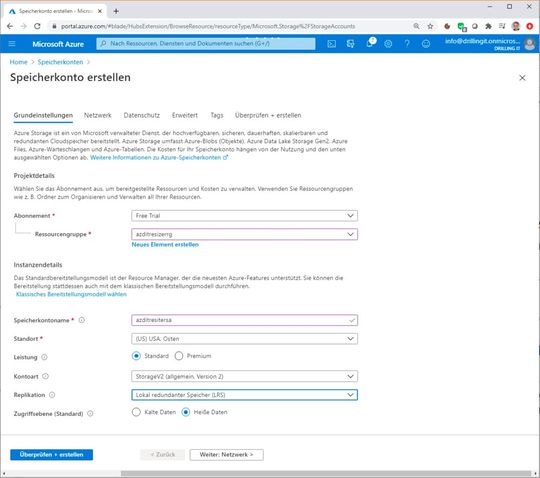Open Cloud Shell from the Azure header
Viewport: 540px width, 478px height.
coord(332,44)
